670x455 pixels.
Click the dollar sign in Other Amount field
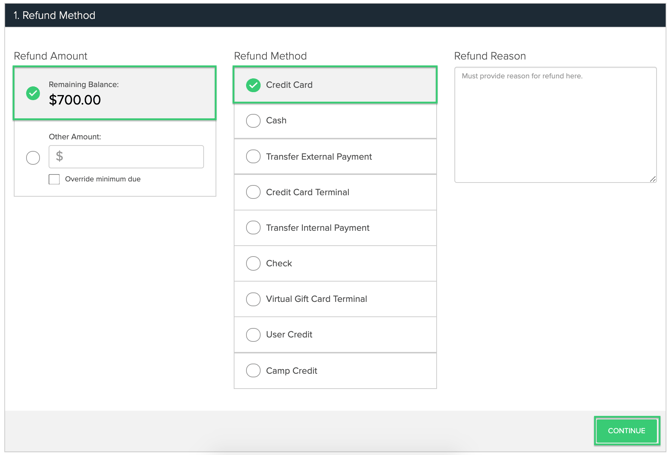[x=60, y=157]
